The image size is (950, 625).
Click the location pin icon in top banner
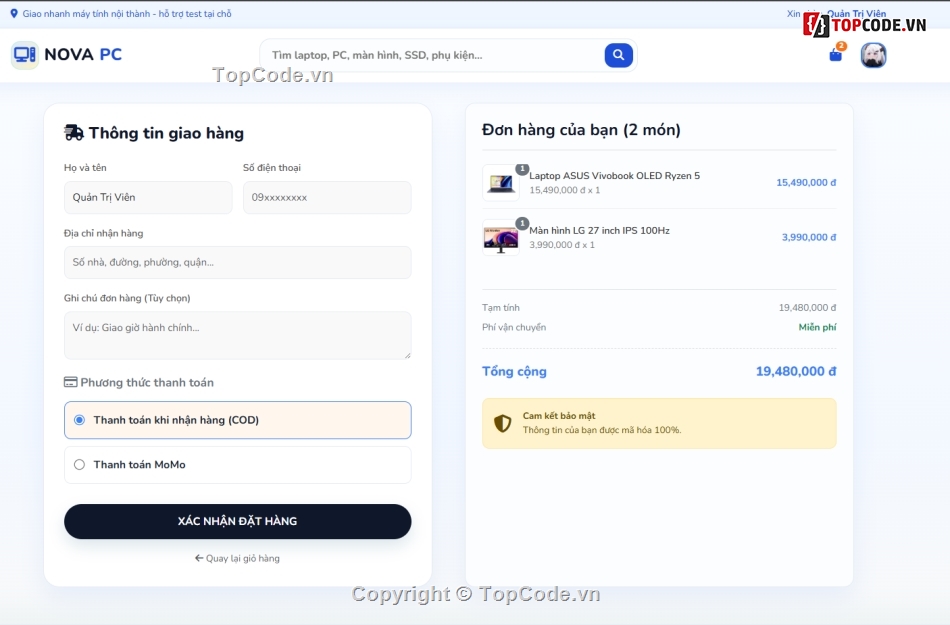pos(14,13)
